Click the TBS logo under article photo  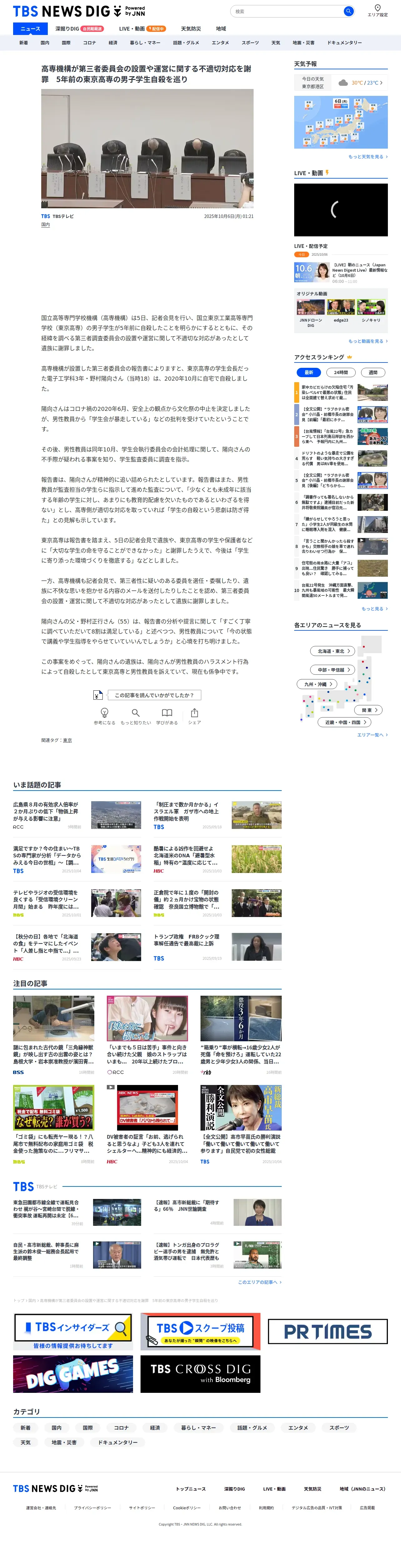[46, 216]
